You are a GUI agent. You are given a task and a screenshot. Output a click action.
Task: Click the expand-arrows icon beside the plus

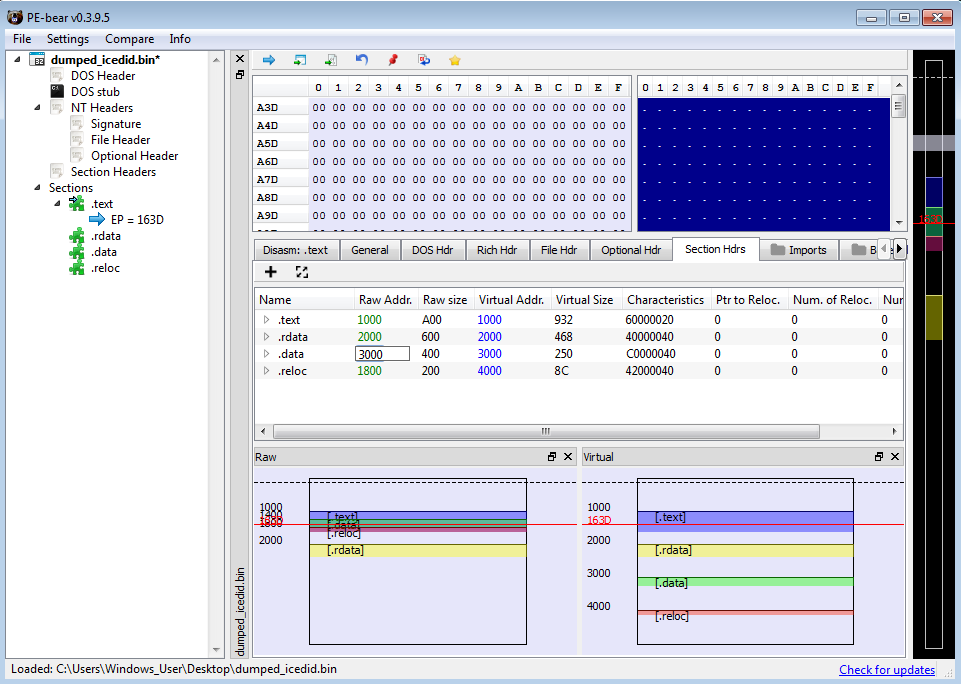[301, 272]
